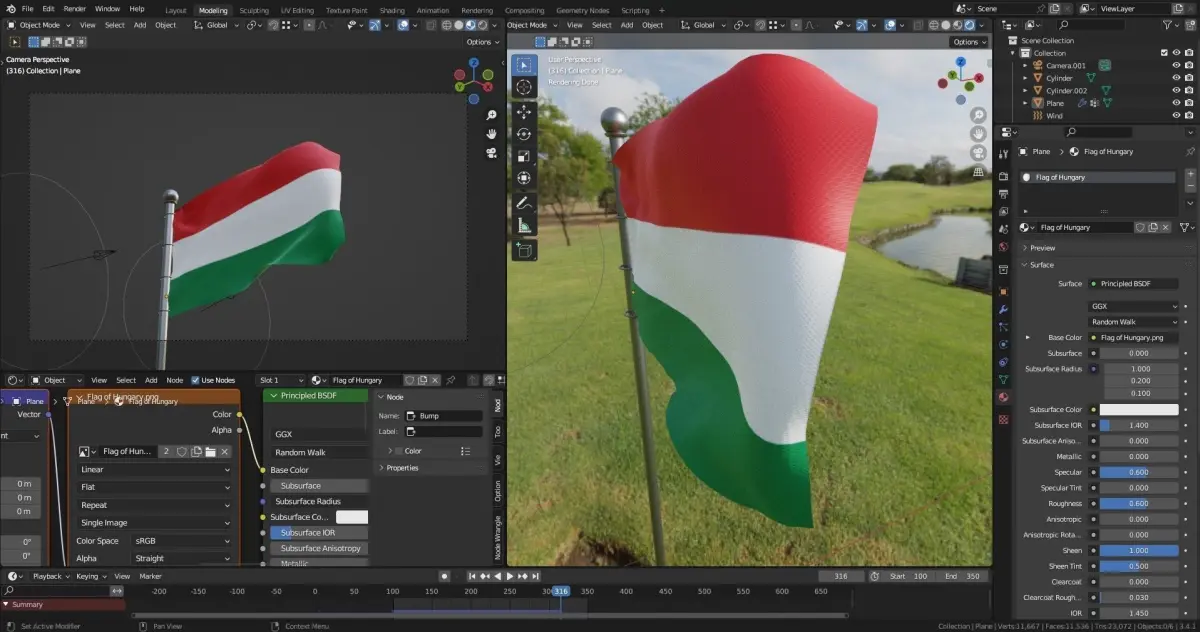Hide Cylinder.002 with its eye icon
The height and width of the screenshot is (632, 1200).
pyautogui.click(x=1176, y=91)
